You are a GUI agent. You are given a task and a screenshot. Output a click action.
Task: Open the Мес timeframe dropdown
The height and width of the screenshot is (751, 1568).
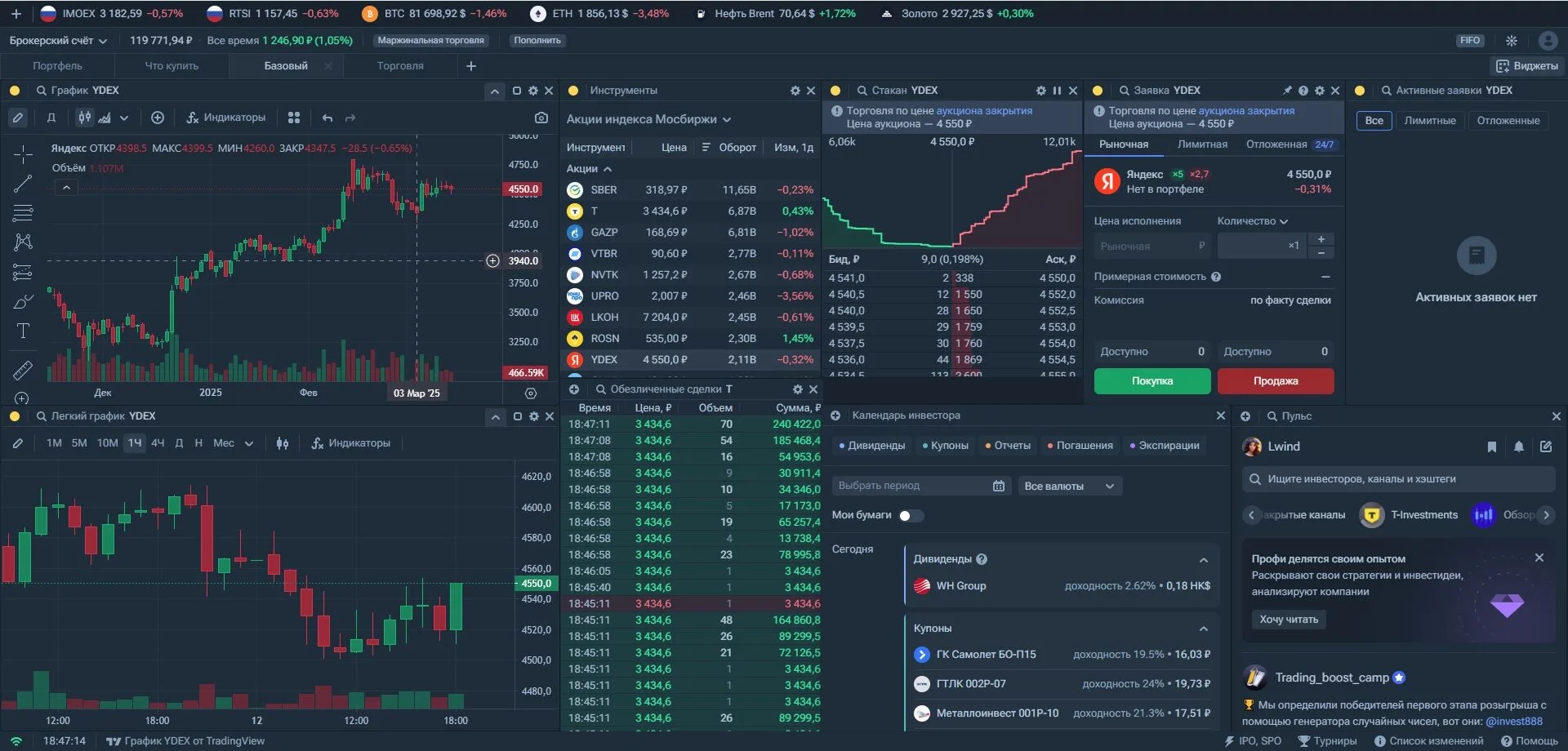click(x=233, y=443)
